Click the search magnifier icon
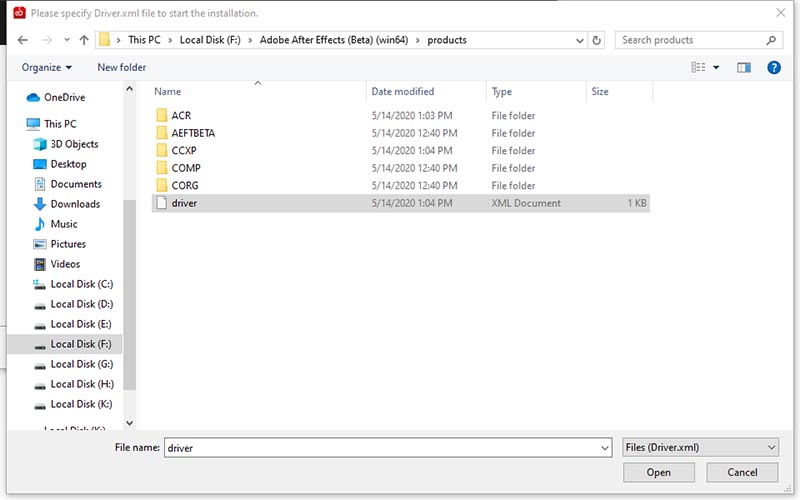The height and width of the screenshot is (500, 800). [x=771, y=40]
